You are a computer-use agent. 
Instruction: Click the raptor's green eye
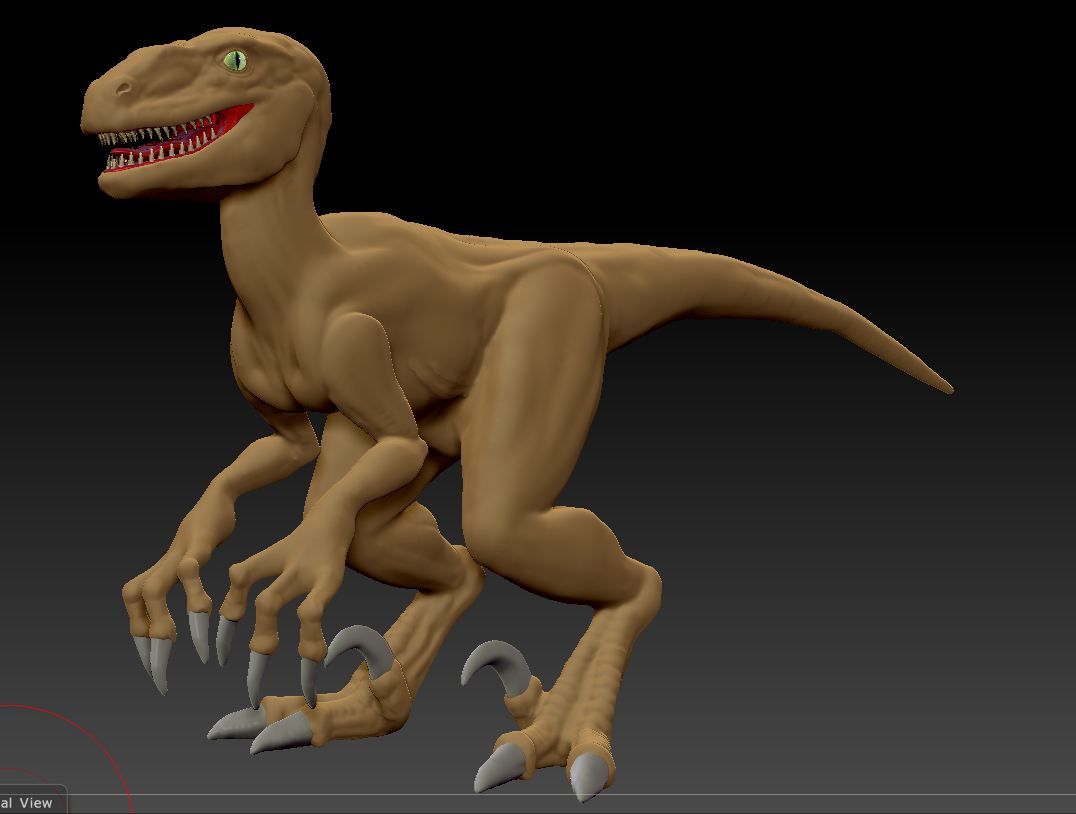(236, 61)
